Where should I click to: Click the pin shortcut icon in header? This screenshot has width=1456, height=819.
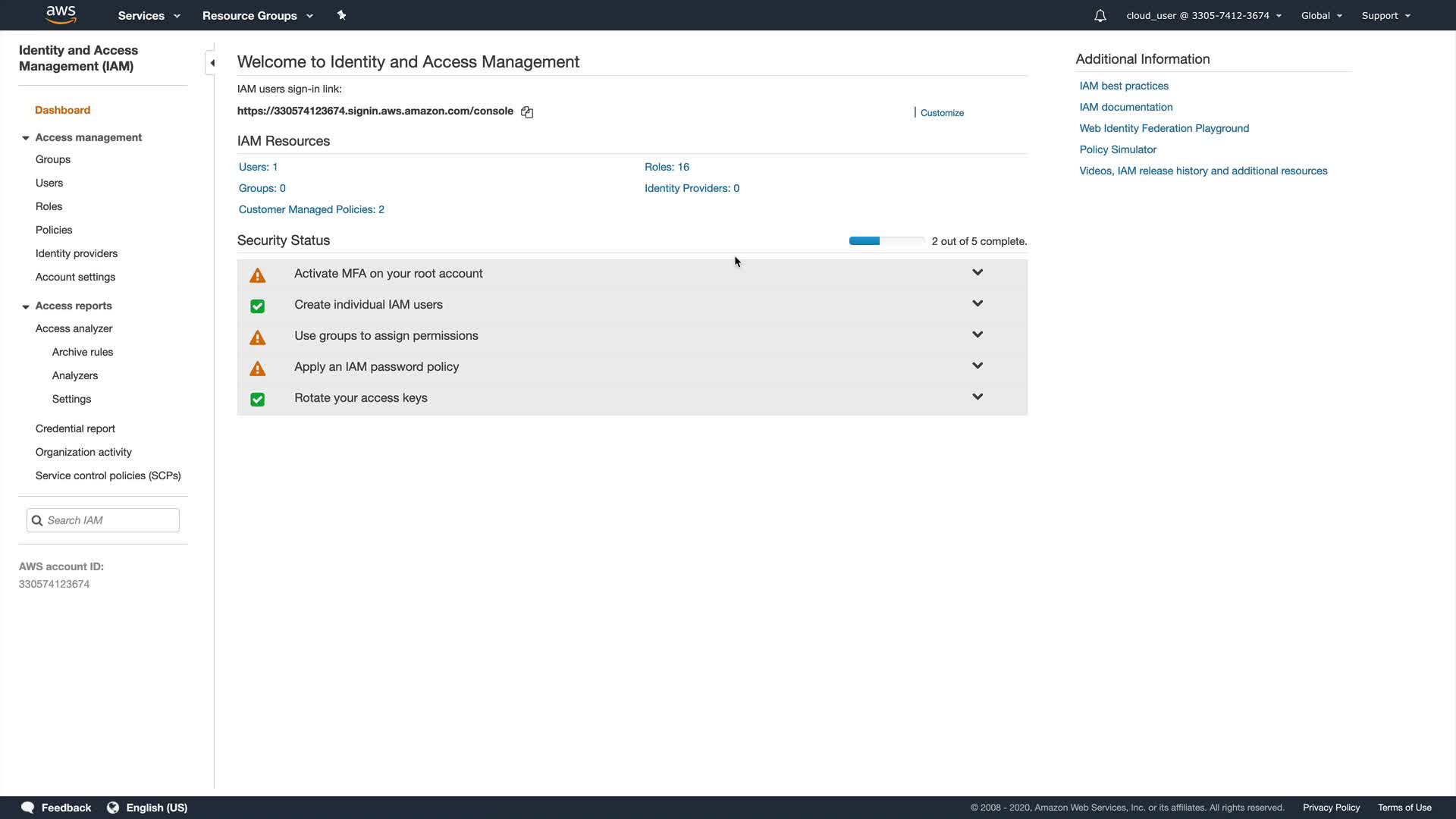[341, 15]
